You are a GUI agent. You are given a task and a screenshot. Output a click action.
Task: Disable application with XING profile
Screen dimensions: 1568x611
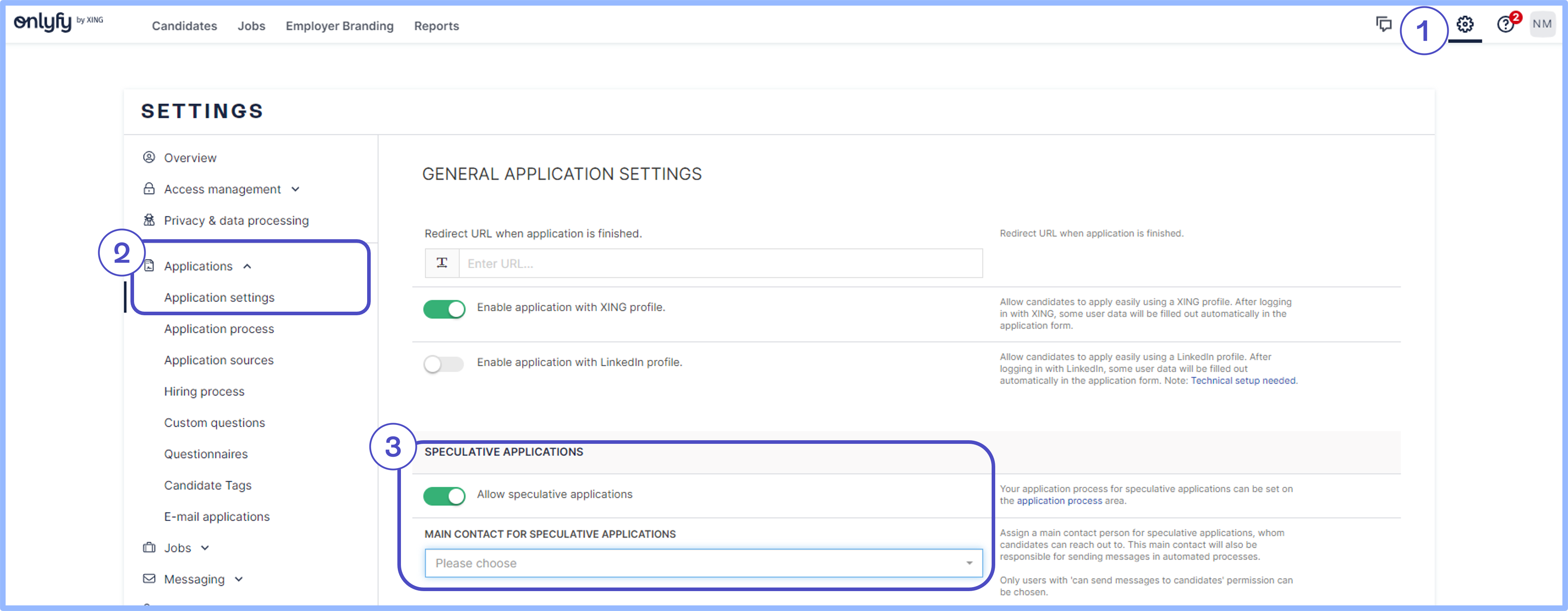click(x=444, y=309)
